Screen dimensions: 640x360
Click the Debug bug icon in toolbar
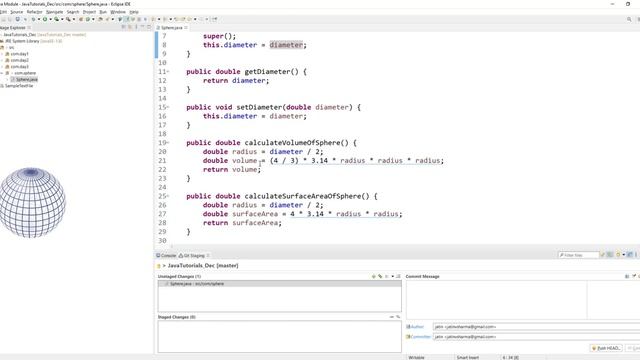[x=33, y=19]
